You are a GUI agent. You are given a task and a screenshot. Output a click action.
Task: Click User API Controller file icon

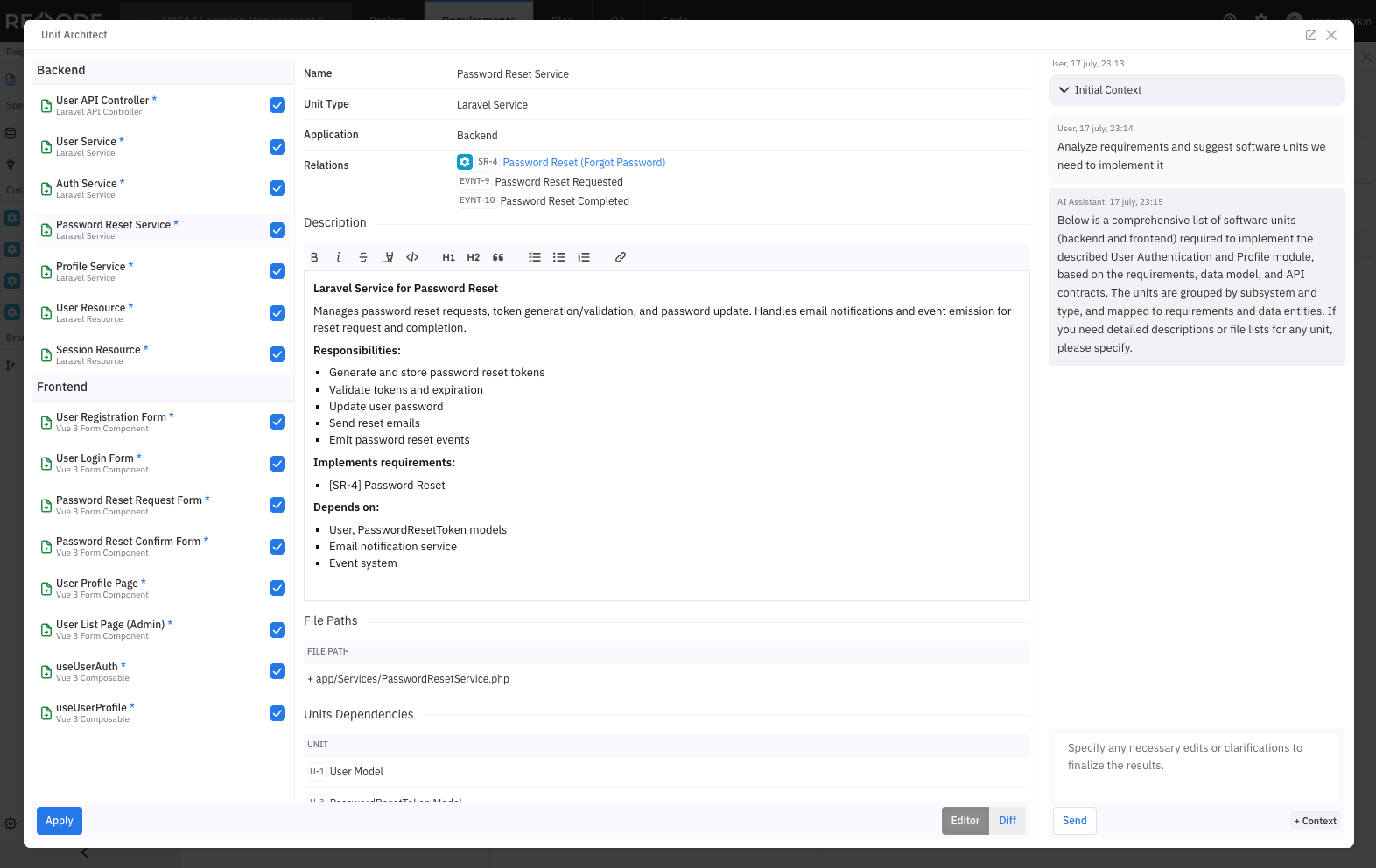click(46, 106)
